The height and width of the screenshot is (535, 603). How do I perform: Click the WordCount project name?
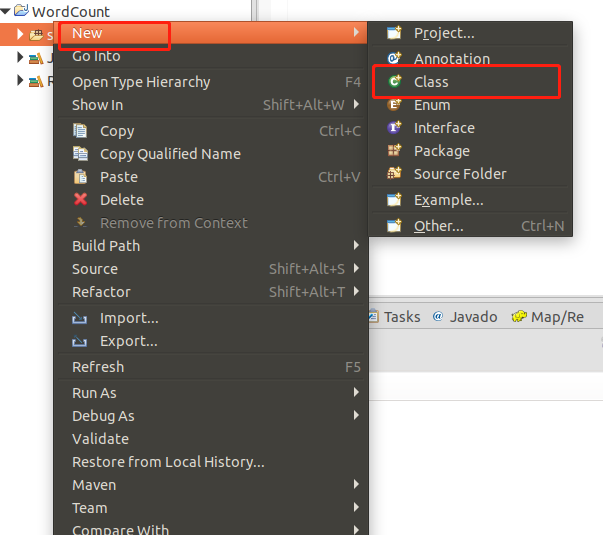coord(71,12)
